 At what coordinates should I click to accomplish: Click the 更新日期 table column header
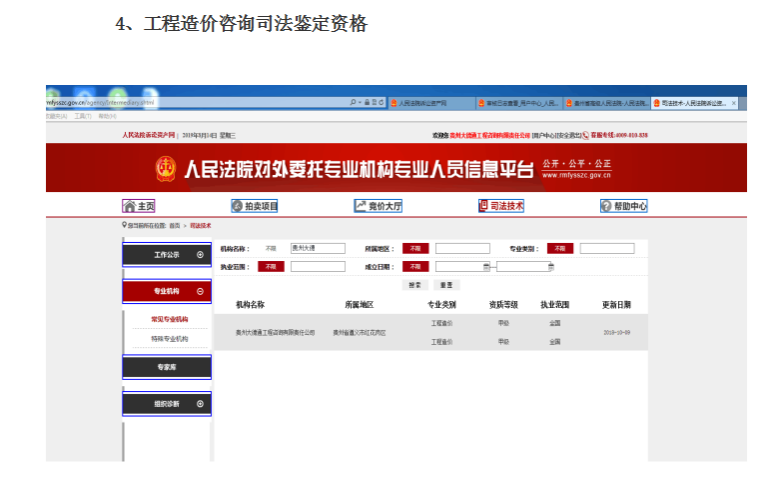pos(617,305)
